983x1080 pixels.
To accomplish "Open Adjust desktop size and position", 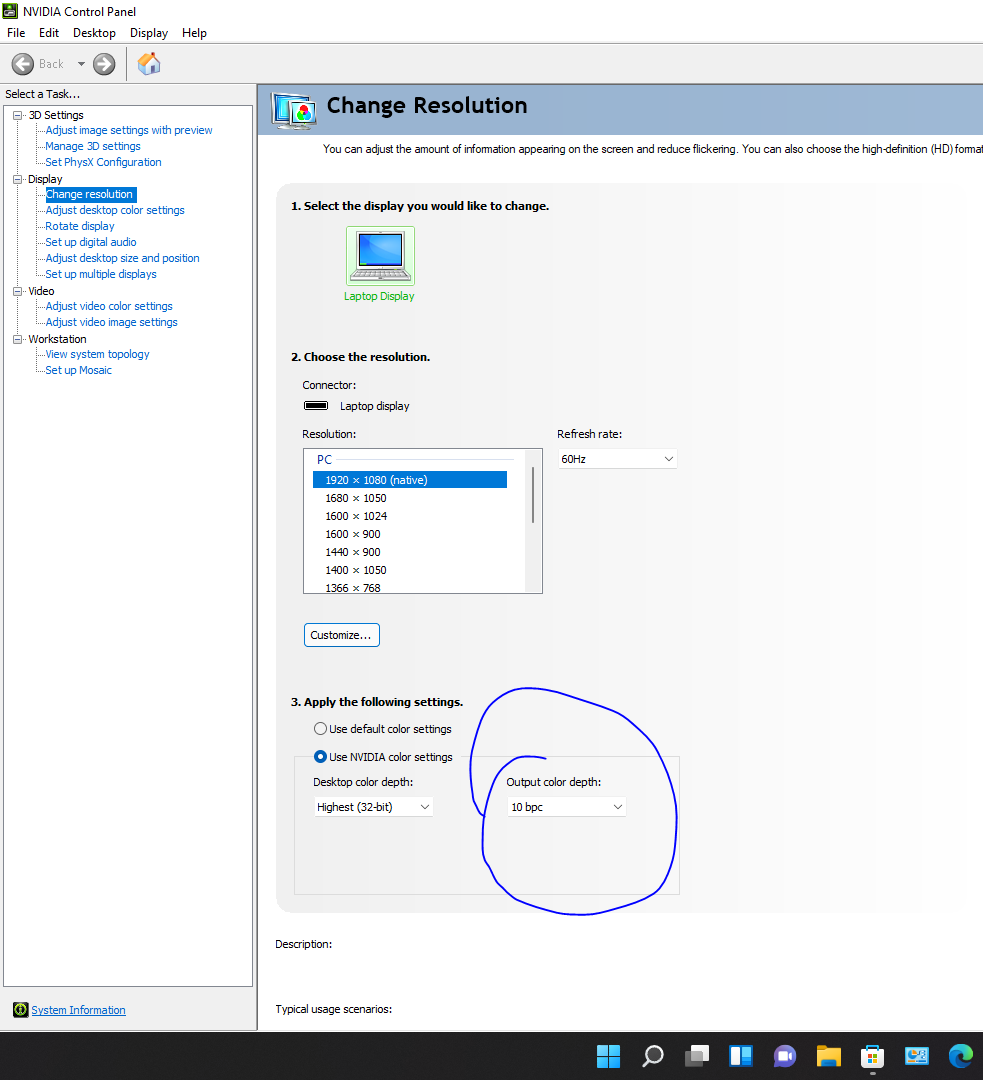I will tap(123, 258).
